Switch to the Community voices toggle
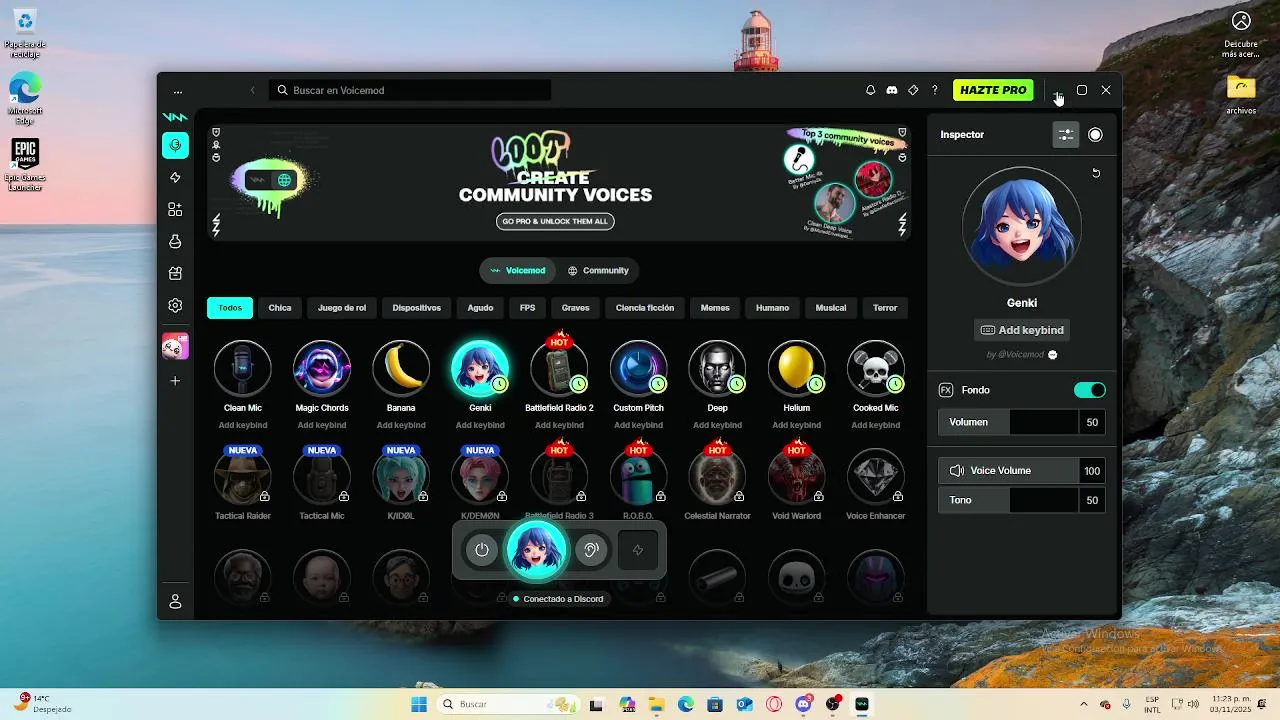Viewport: 1280px width, 720px height. 598,270
